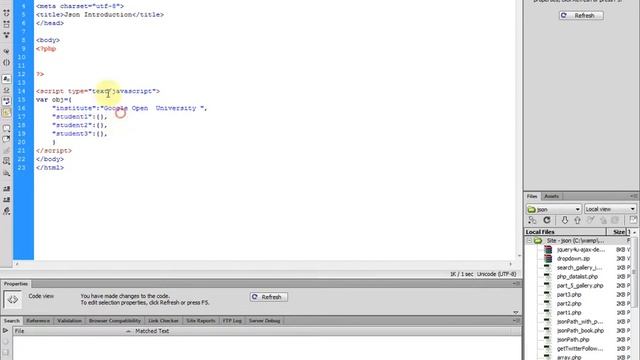Open the Files panel options menu
640x360 pixels.
tap(634, 196)
